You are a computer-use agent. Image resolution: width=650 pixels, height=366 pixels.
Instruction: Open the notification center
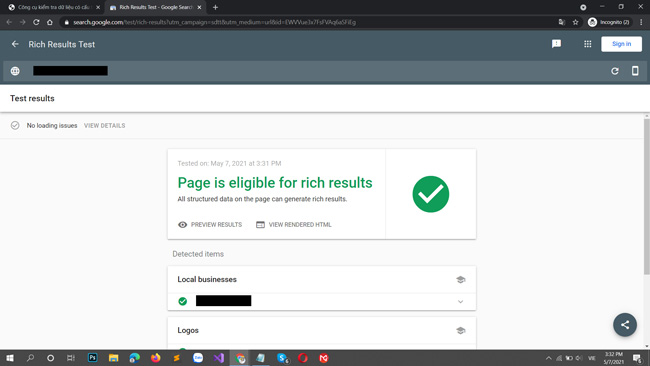[638, 358]
